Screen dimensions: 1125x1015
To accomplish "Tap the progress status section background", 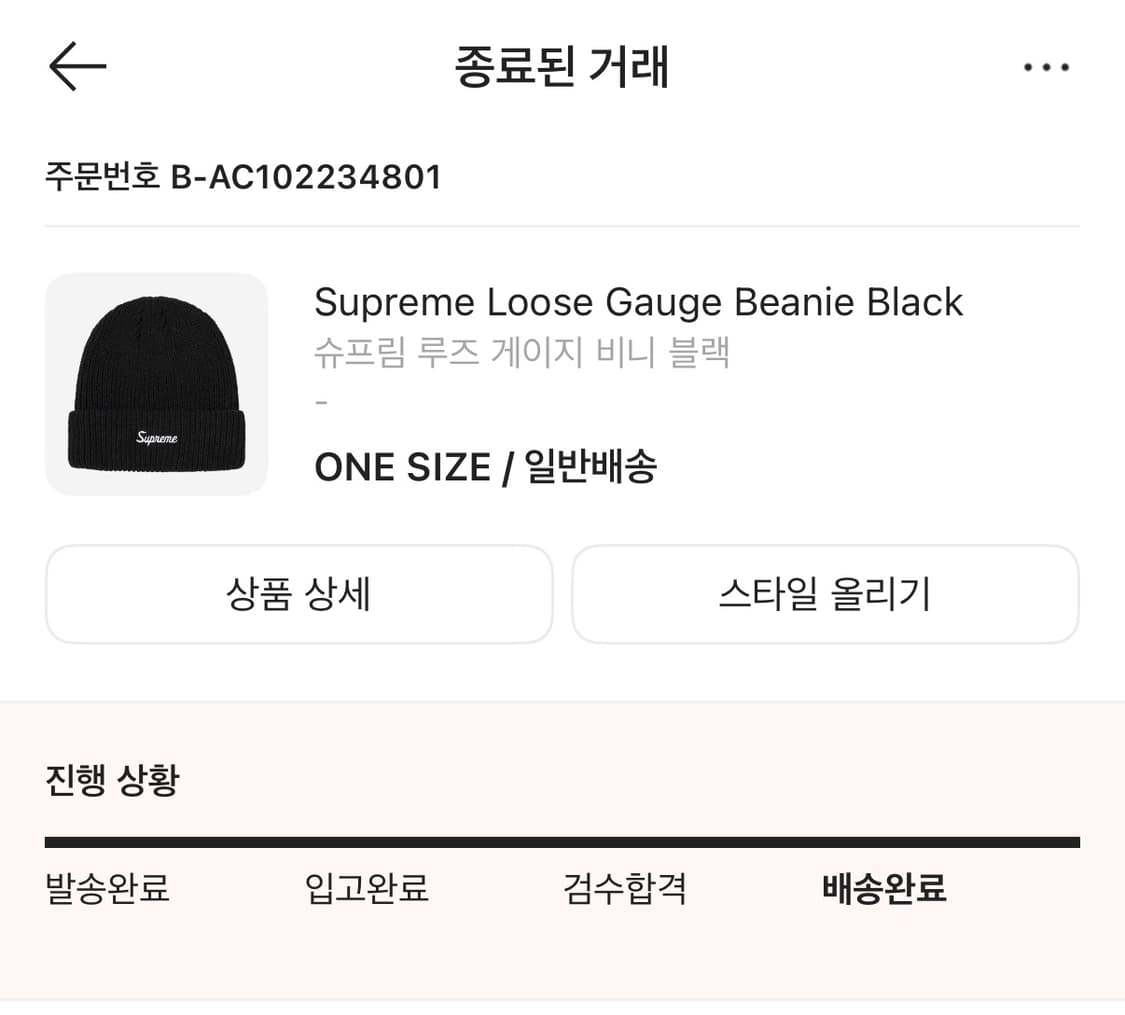I will [x=562, y=960].
